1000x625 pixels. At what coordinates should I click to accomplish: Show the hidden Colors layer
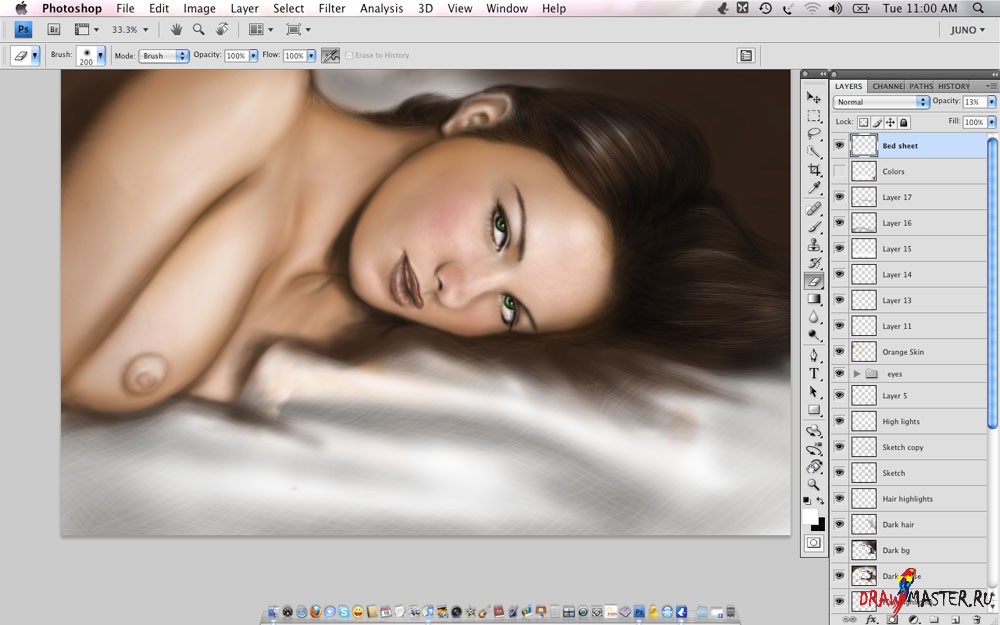(x=839, y=171)
